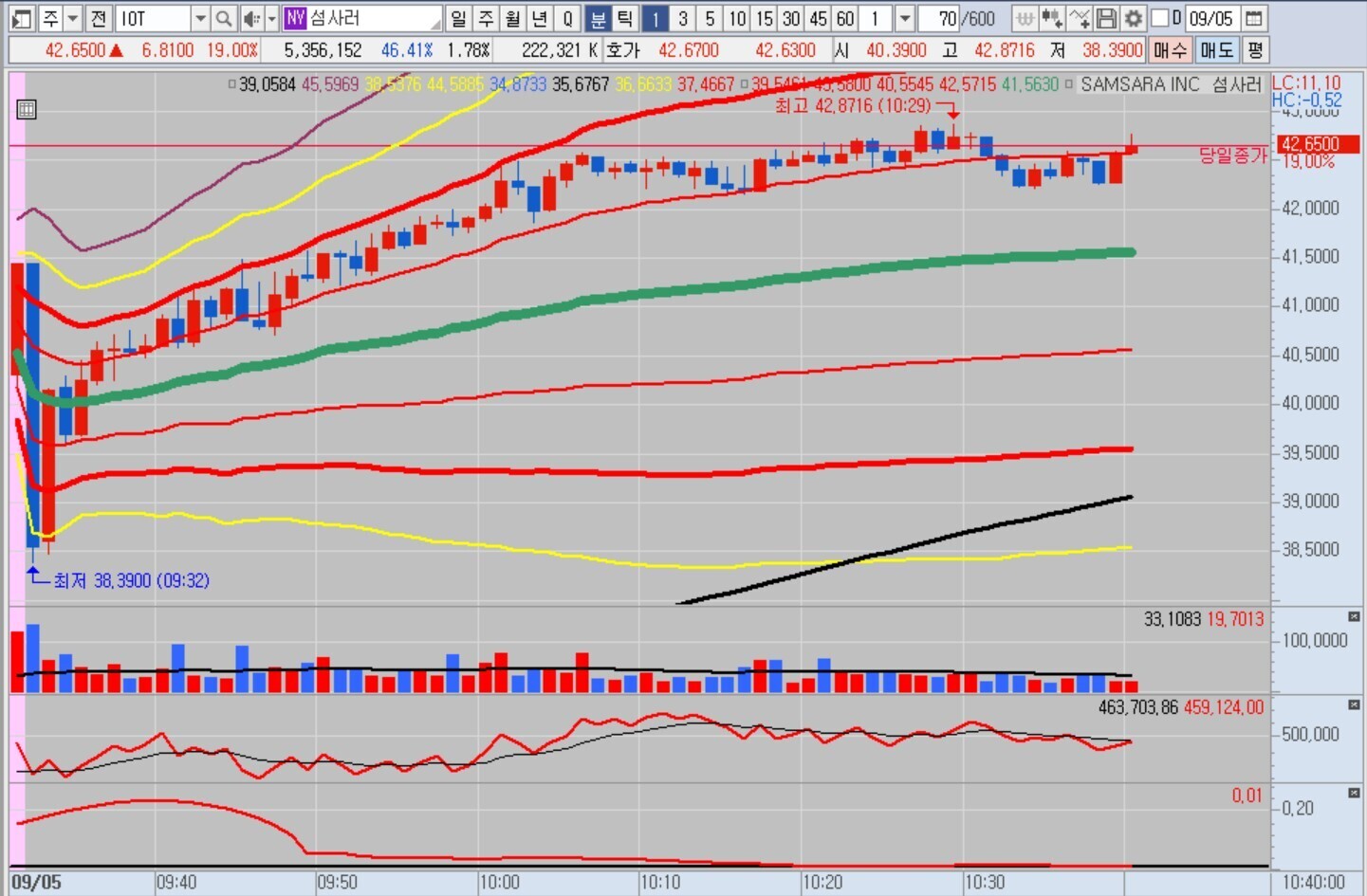Open the 주 type dropdown arrow
Image resolution: width=1367 pixels, height=896 pixels.
pos(72,18)
